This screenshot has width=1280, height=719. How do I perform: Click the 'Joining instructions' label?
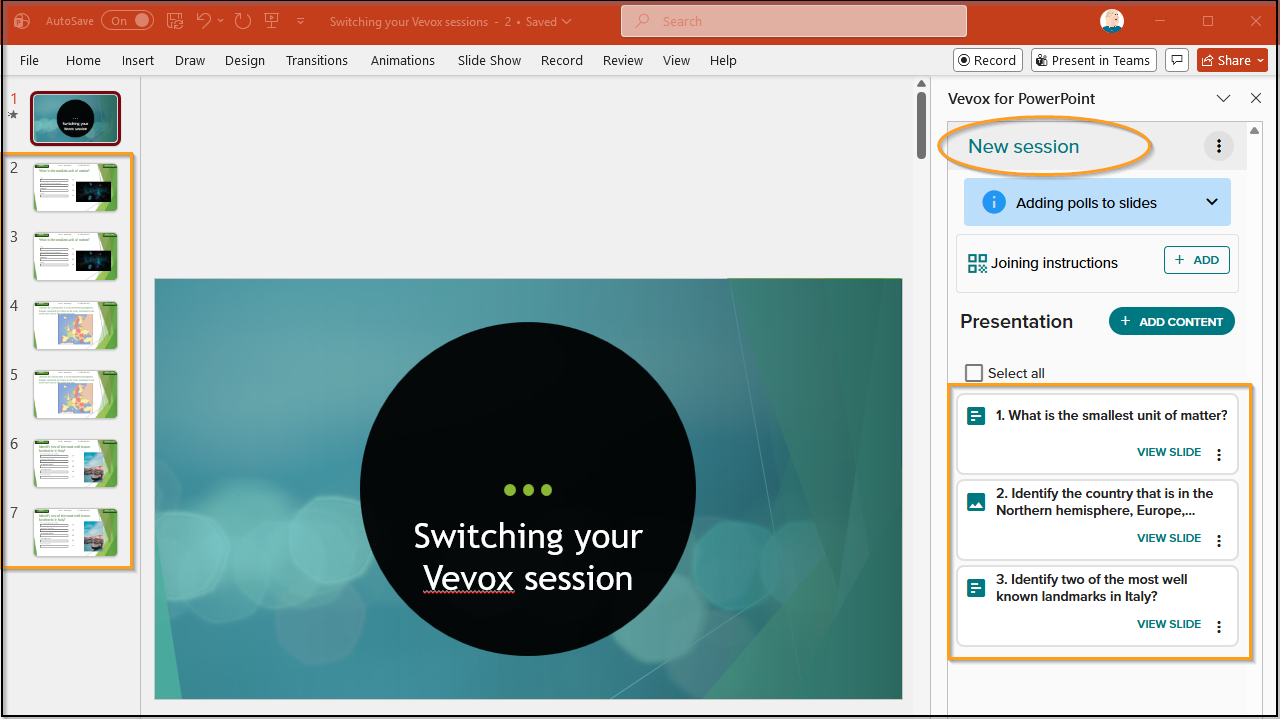click(x=1054, y=263)
